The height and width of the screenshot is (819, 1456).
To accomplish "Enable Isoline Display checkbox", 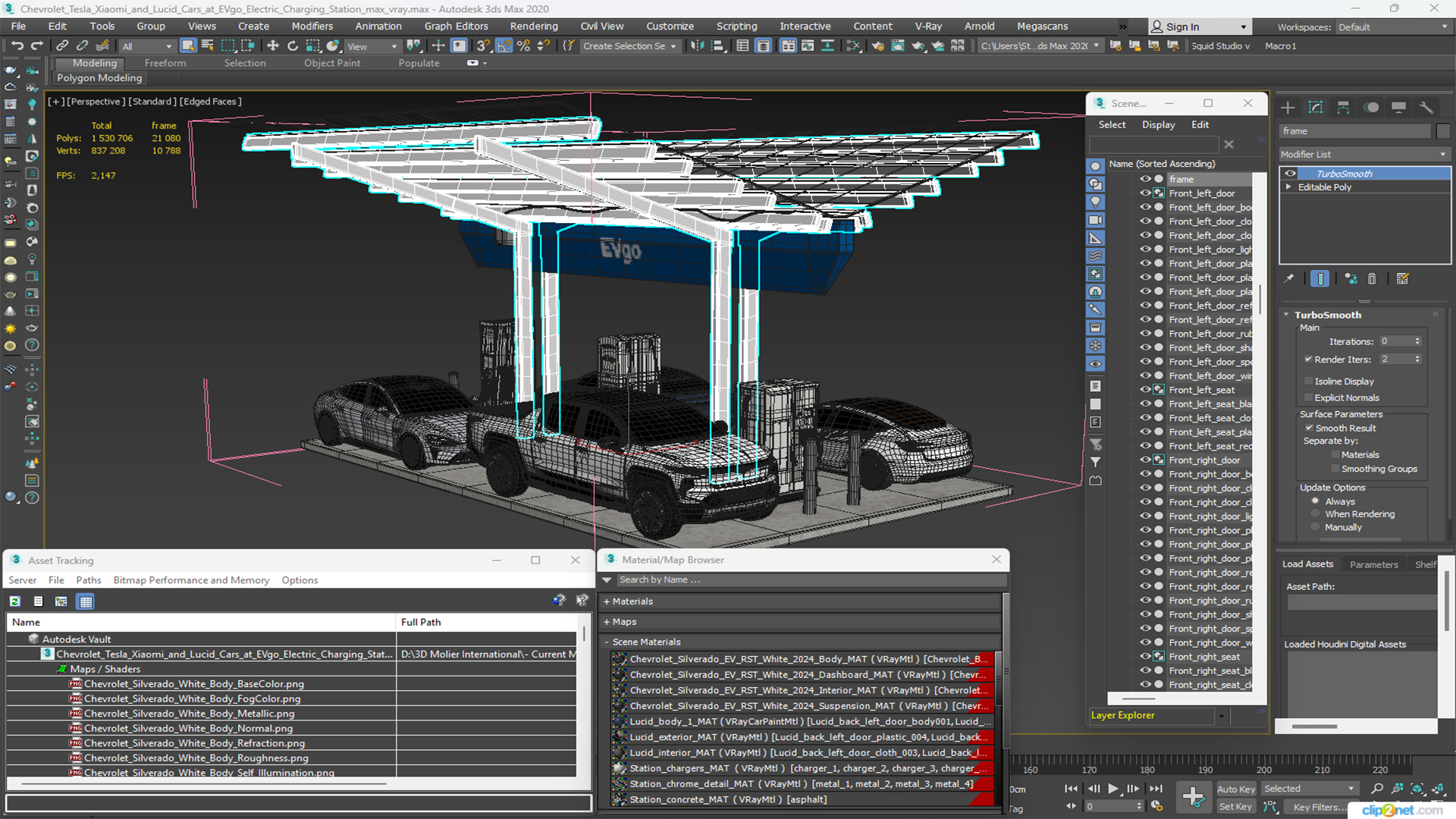I will [1308, 381].
